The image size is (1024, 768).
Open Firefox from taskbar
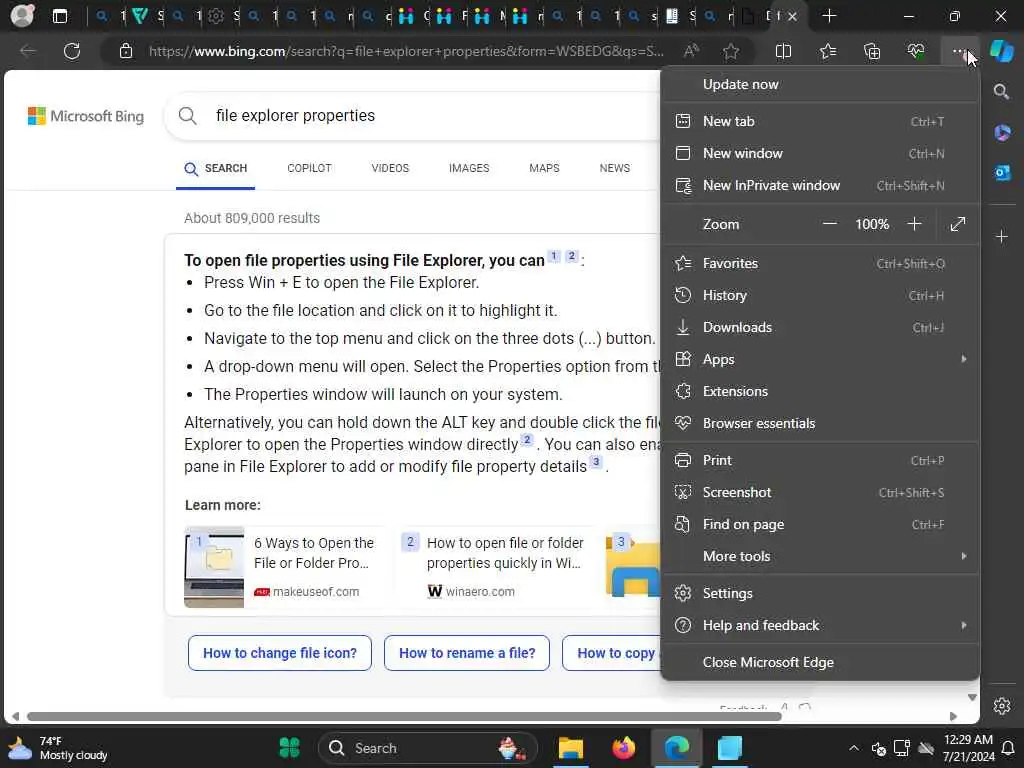click(624, 748)
